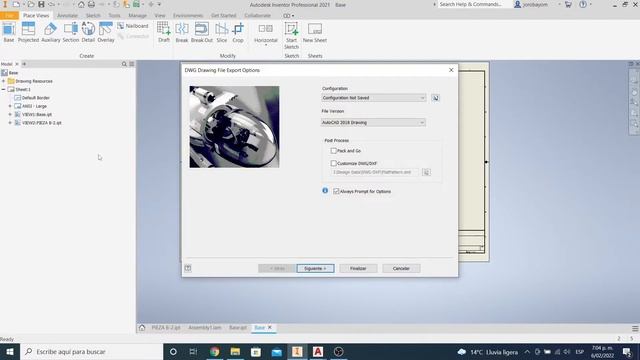
Task: Click the Save icon in quick access toolbar
Action: [41, 4]
